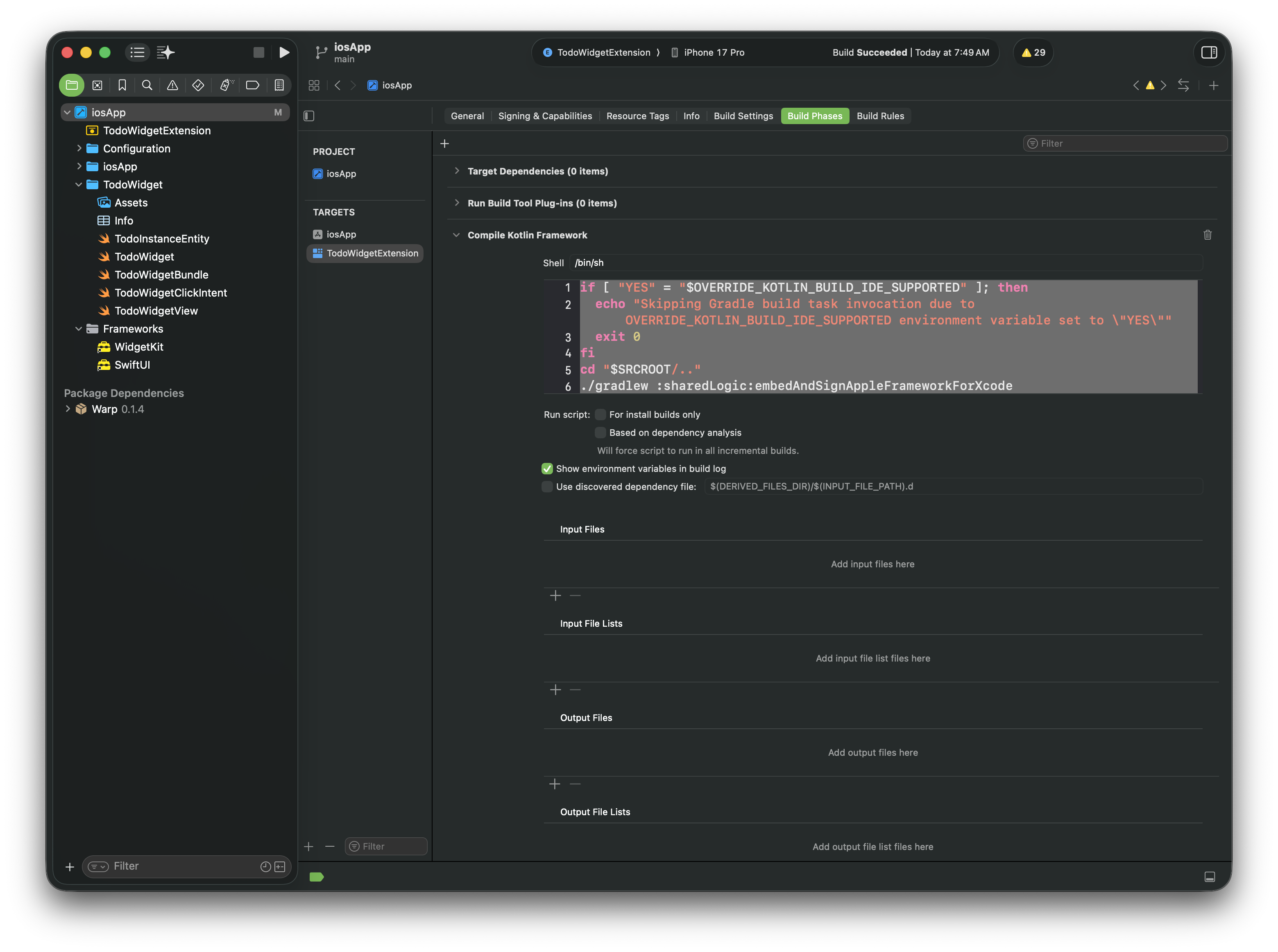Add an output file with plus button

(x=555, y=784)
